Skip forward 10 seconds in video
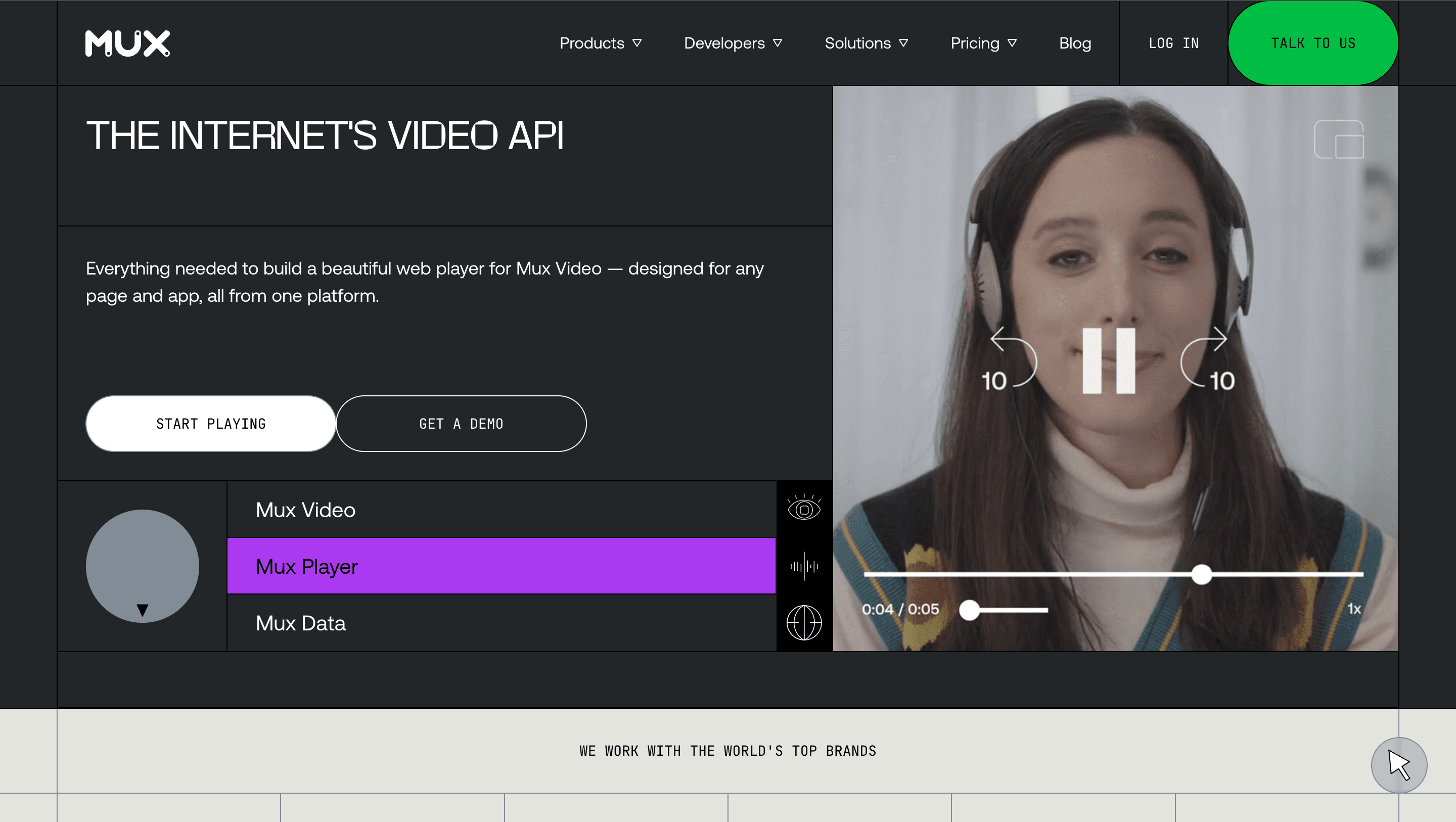This screenshot has height=822, width=1456. click(1207, 359)
